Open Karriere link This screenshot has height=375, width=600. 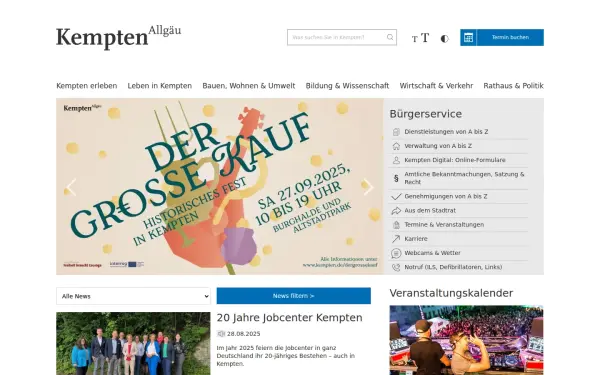coord(416,239)
